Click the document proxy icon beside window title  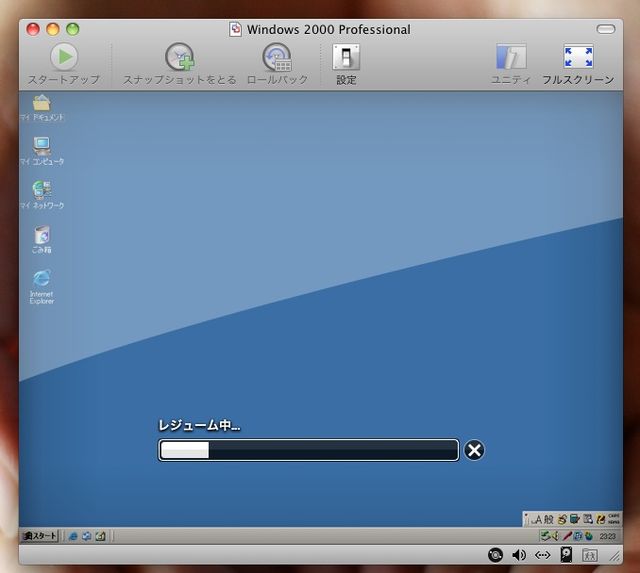click(x=235, y=29)
